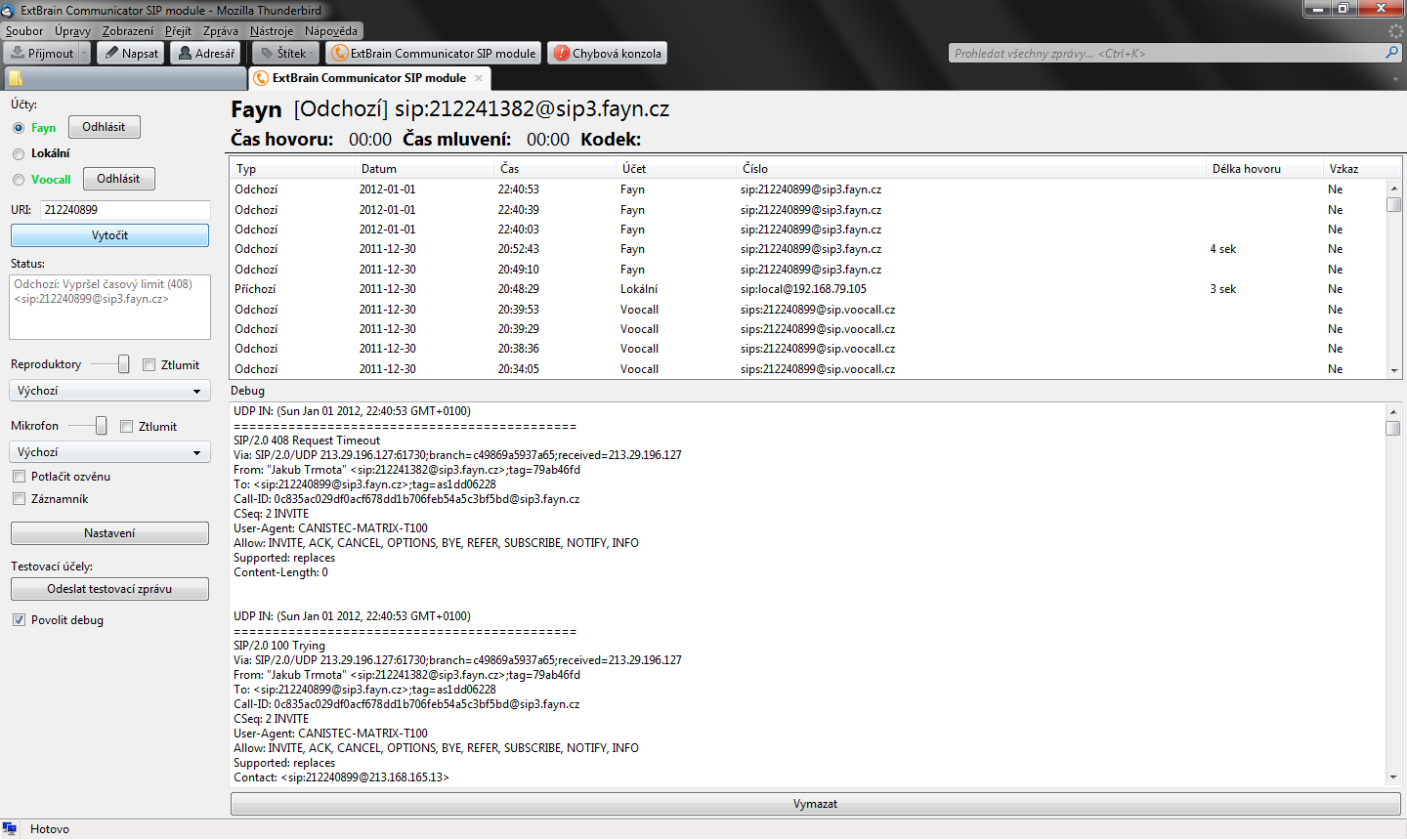This screenshot has height=840, width=1407.
Task: Toggle Ztlumit checkbox for Mikrofon
Action: (x=127, y=427)
